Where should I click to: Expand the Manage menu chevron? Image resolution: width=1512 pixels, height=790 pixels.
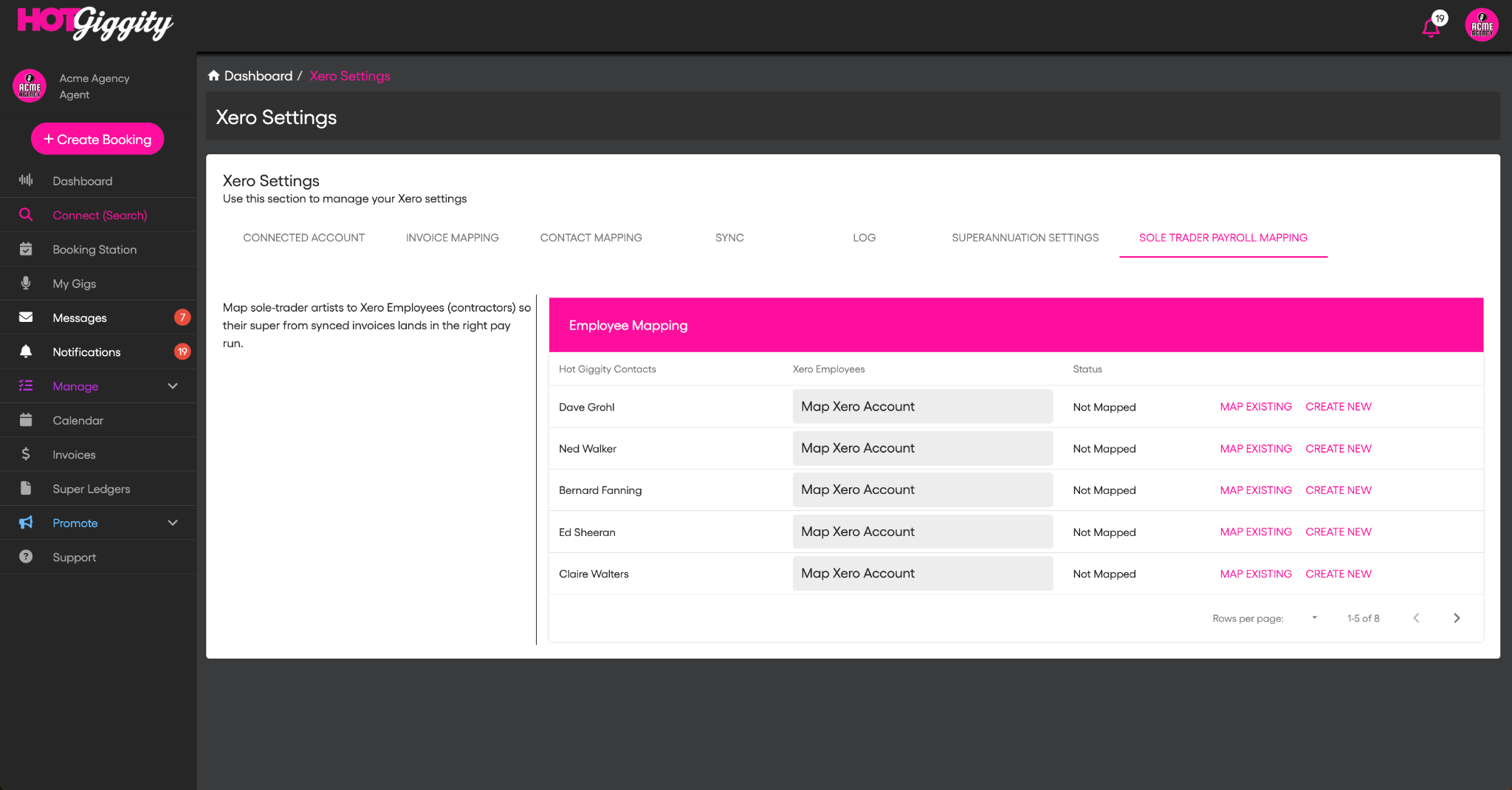click(173, 385)
